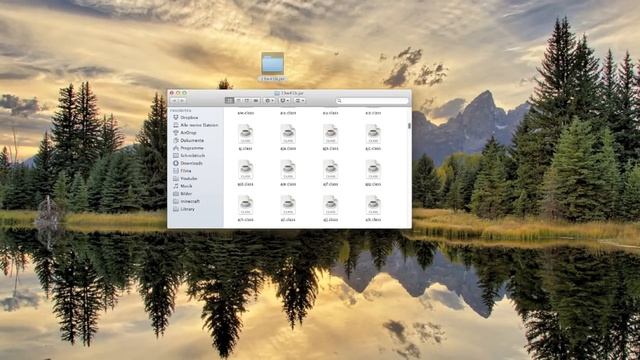Zoom the Finder window with green button
This screenshot has height=360, width=640.
pos(184,93)
